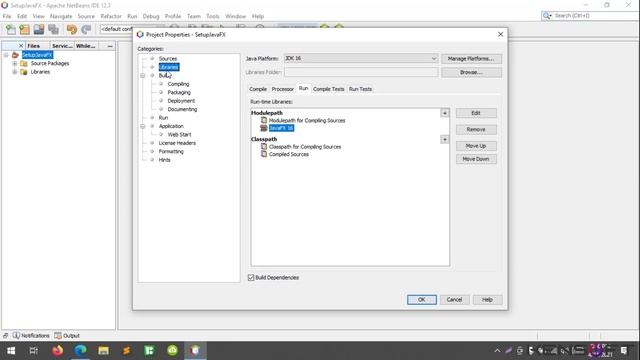The image size is (640, 360).
Task: Toggle the Build Dependencies checkbox
Action: [x=251, y=278]
